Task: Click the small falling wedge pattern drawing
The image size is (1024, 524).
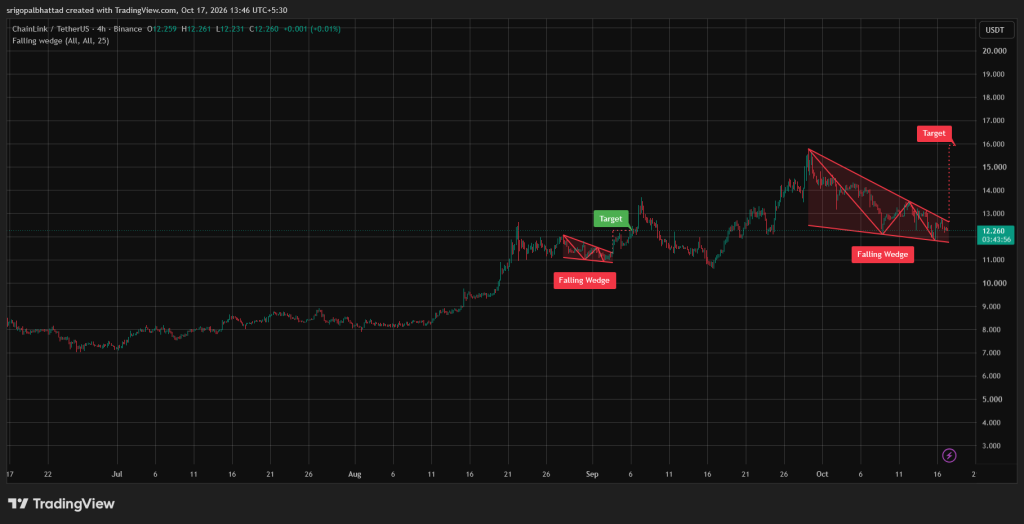Action: (x=588, y=250)
